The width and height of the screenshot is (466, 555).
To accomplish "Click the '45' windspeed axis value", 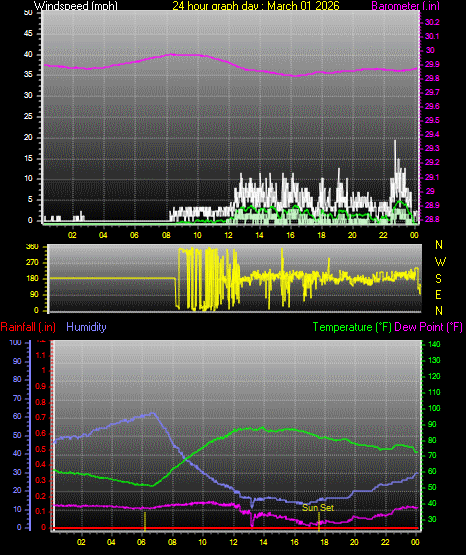I will (28, 34).
